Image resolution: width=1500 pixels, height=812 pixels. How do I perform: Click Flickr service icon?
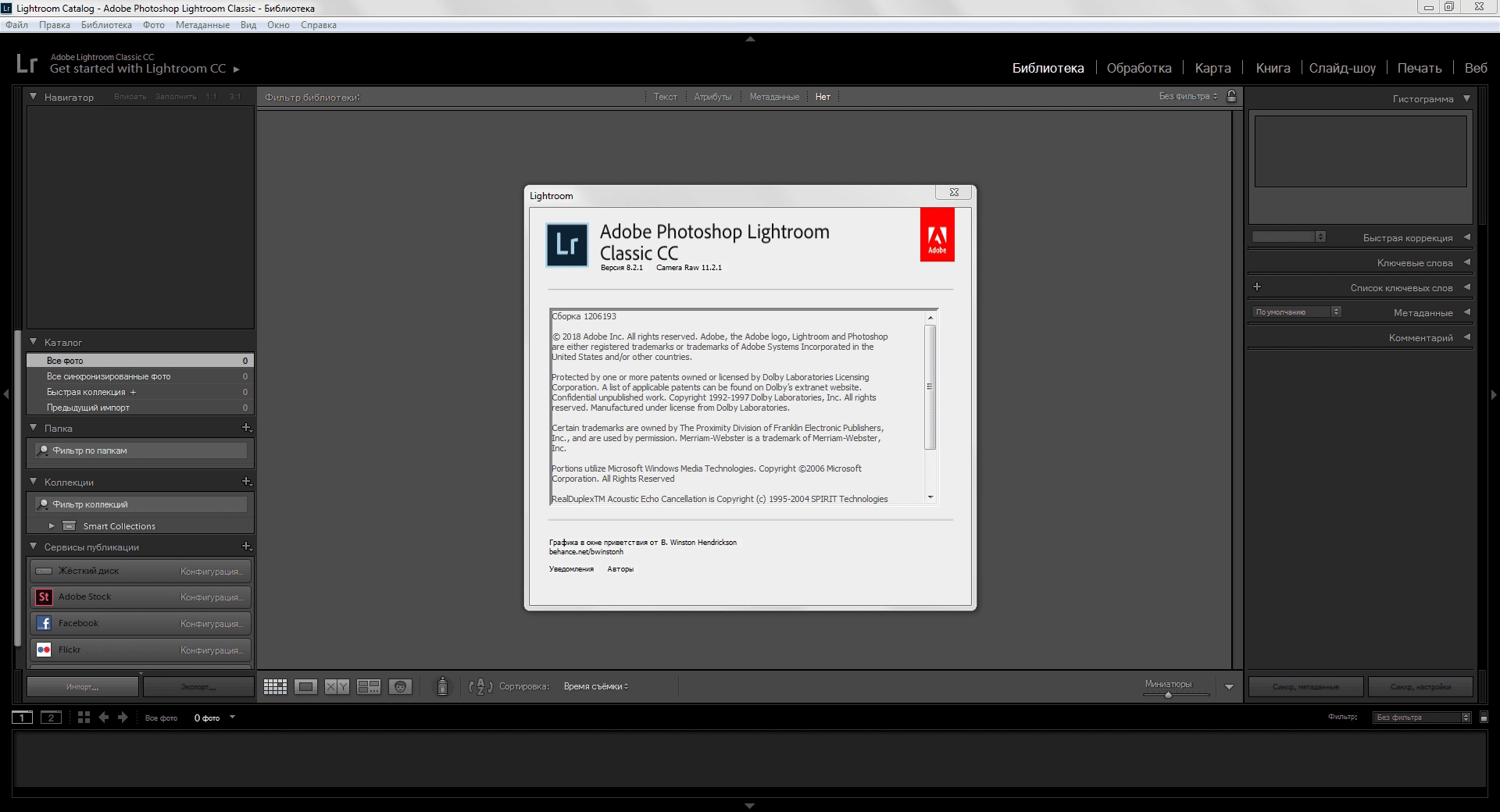point(44,650)
